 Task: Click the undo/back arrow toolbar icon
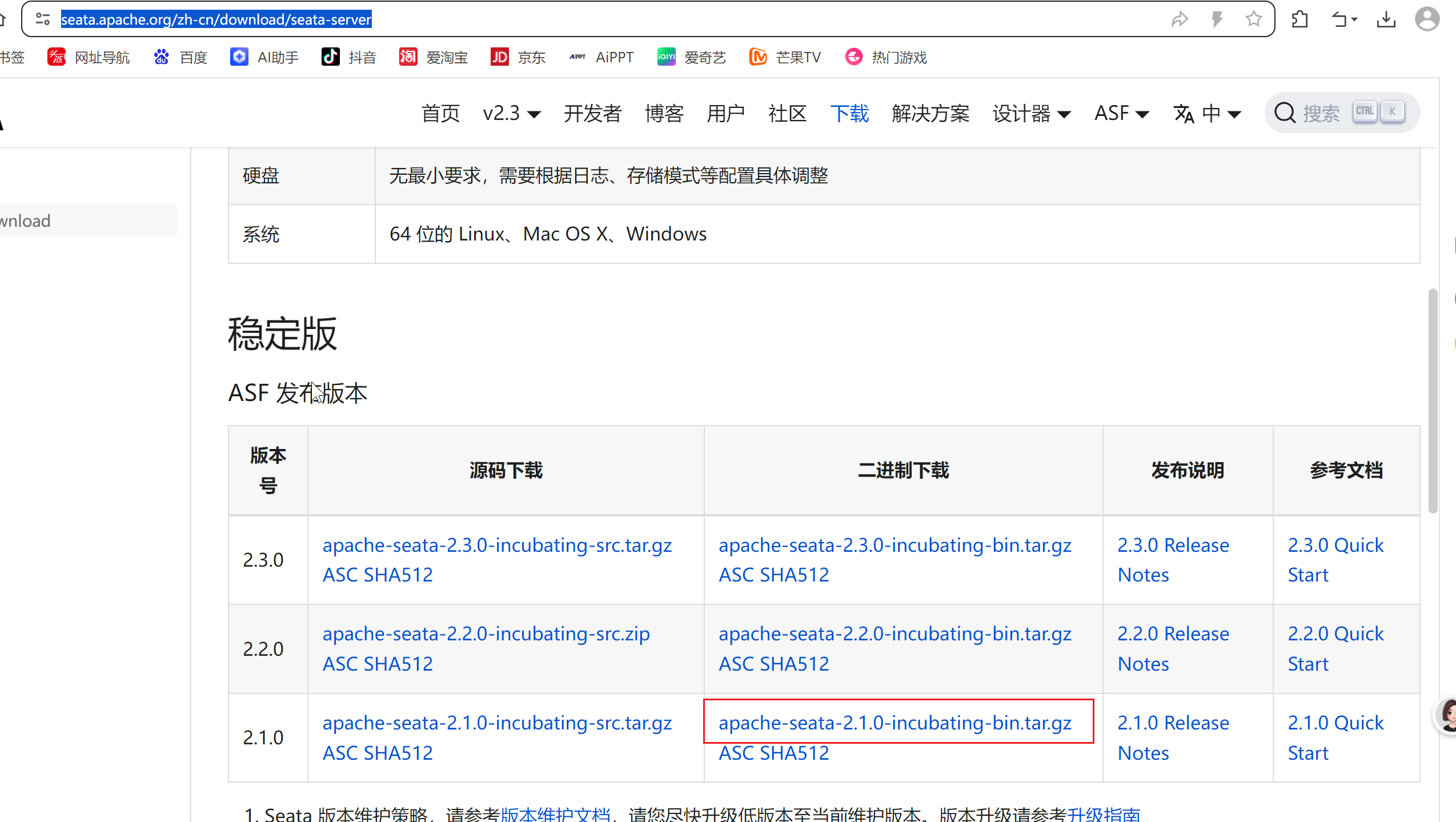pos(1344,19)
